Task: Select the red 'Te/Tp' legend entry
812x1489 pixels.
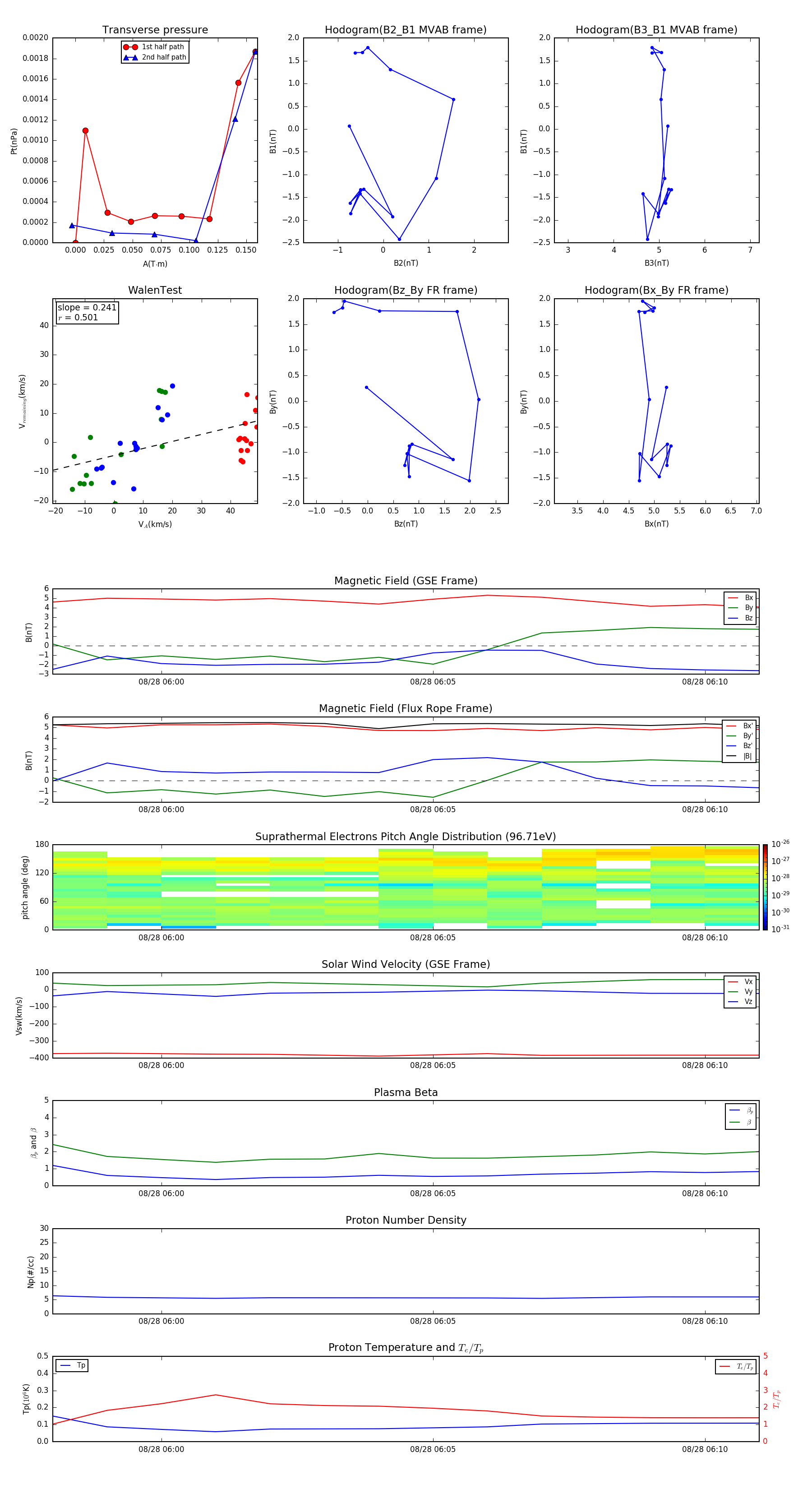Action: [x=737, y=1366]
